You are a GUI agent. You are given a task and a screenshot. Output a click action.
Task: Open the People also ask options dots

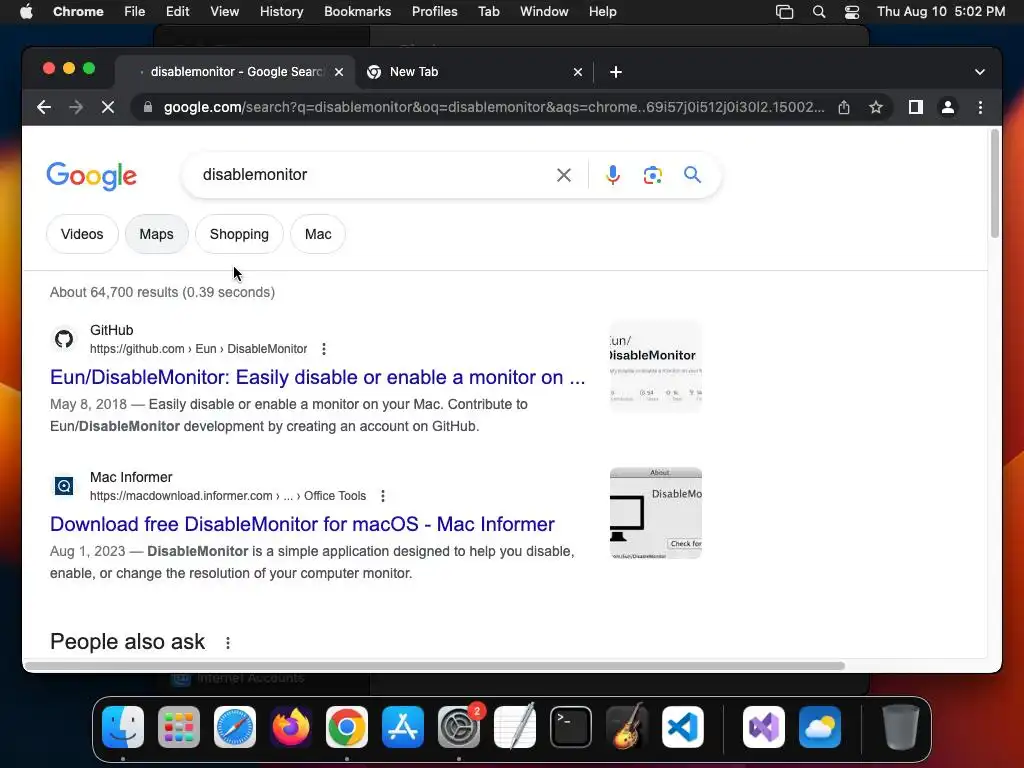point(228,643)
